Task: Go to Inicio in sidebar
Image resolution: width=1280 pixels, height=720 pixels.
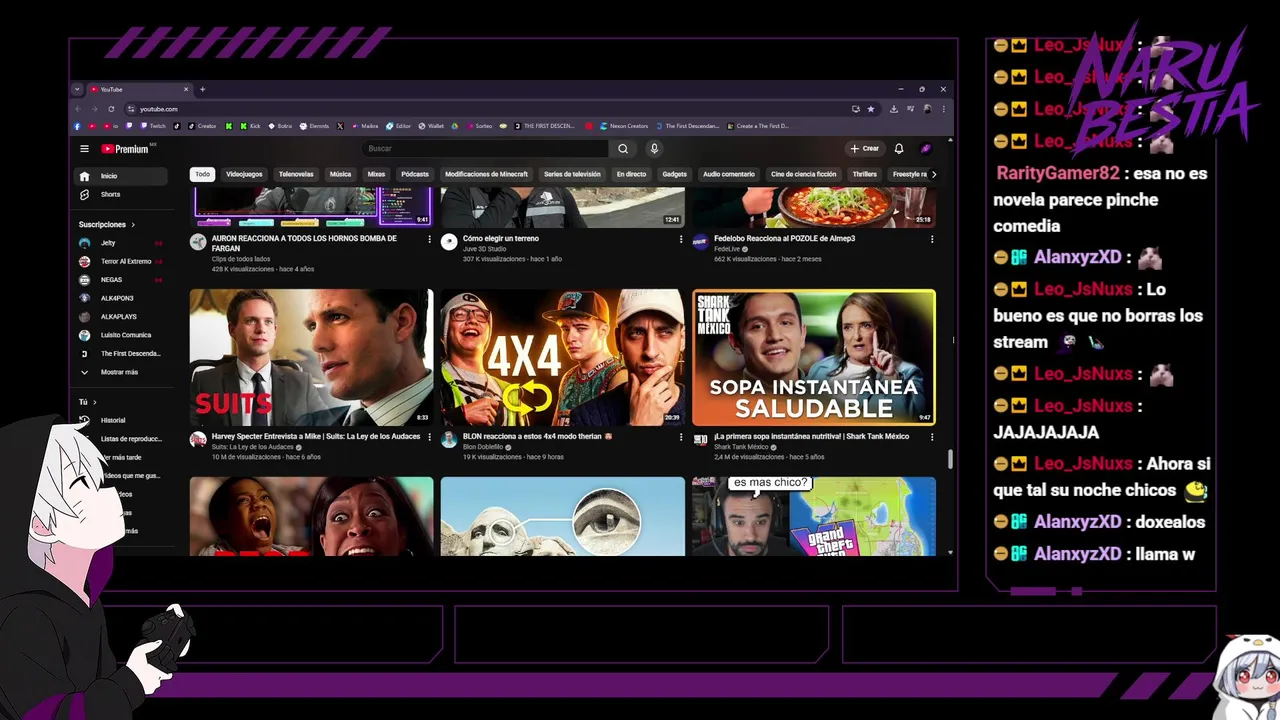Action: pyautogui.click(x=122, y=176)
